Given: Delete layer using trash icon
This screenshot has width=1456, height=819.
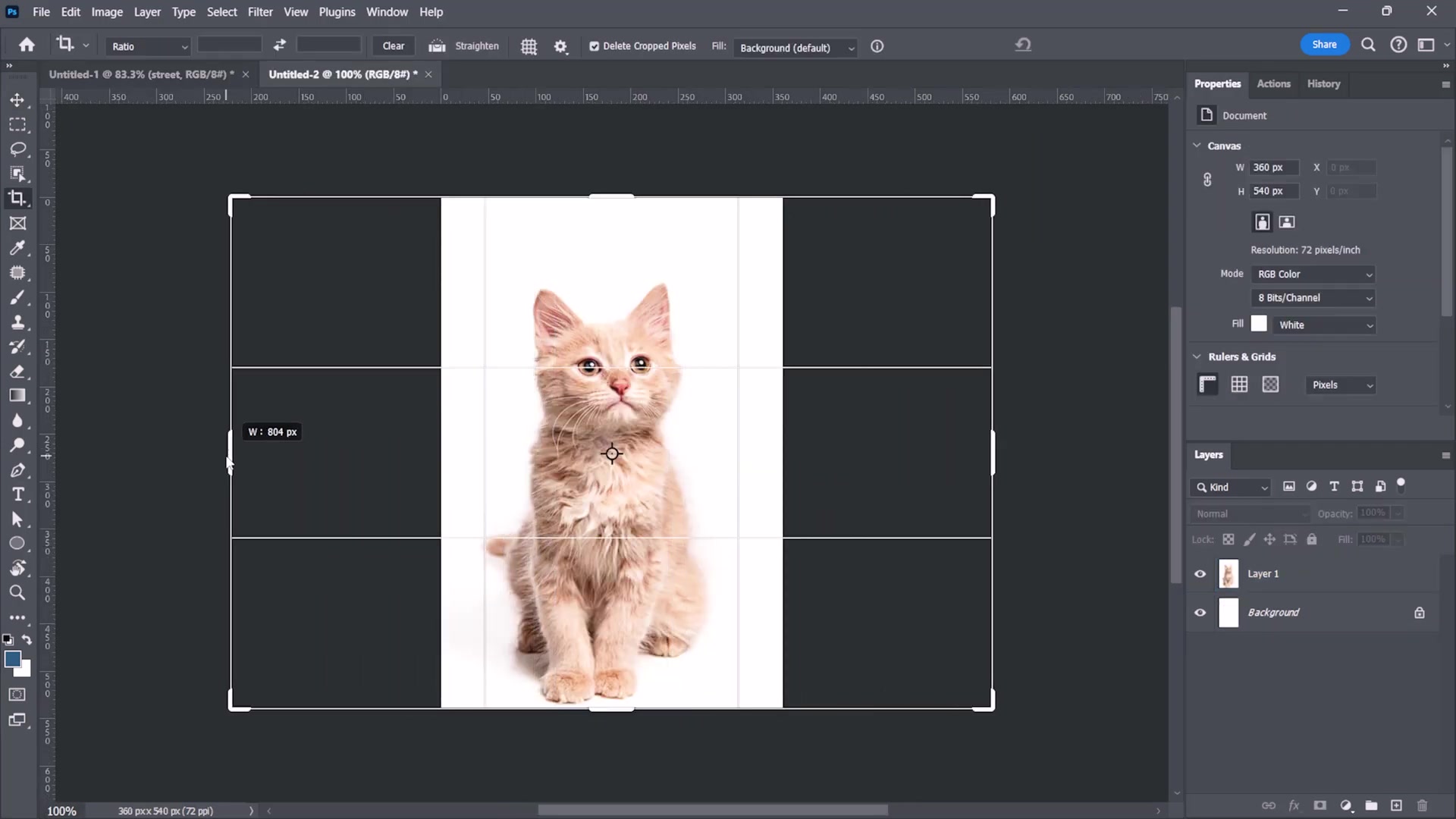Looking at the screenshot, I should coord(1422,805).
